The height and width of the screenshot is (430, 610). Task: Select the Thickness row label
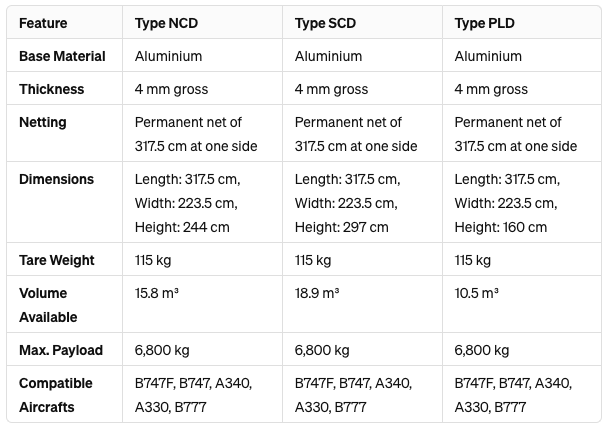(x=51, y=89)
